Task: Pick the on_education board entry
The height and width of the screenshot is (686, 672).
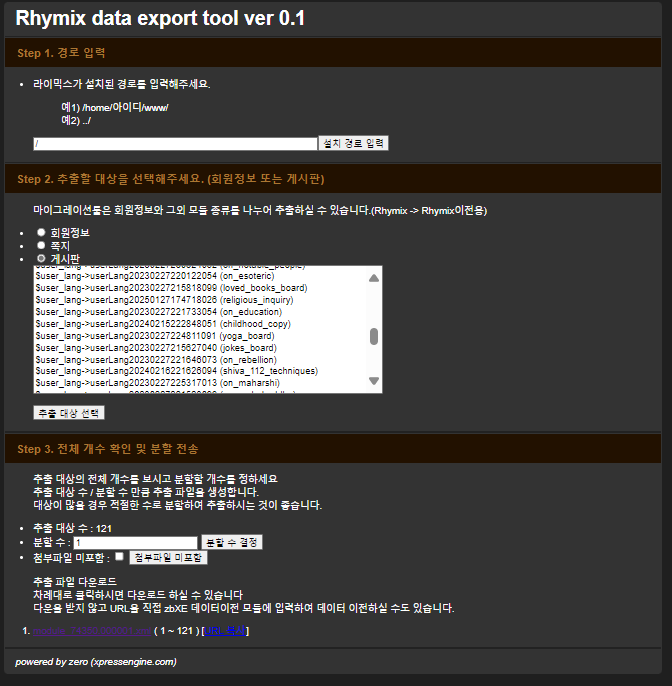Action: click(x=202, y=312)
